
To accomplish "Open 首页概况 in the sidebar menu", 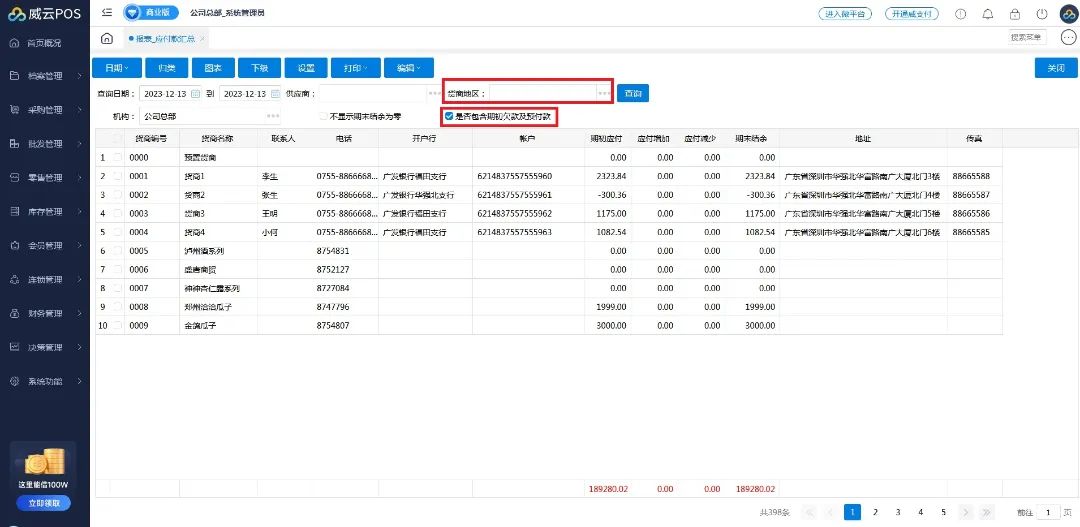I will pos(45,43).
